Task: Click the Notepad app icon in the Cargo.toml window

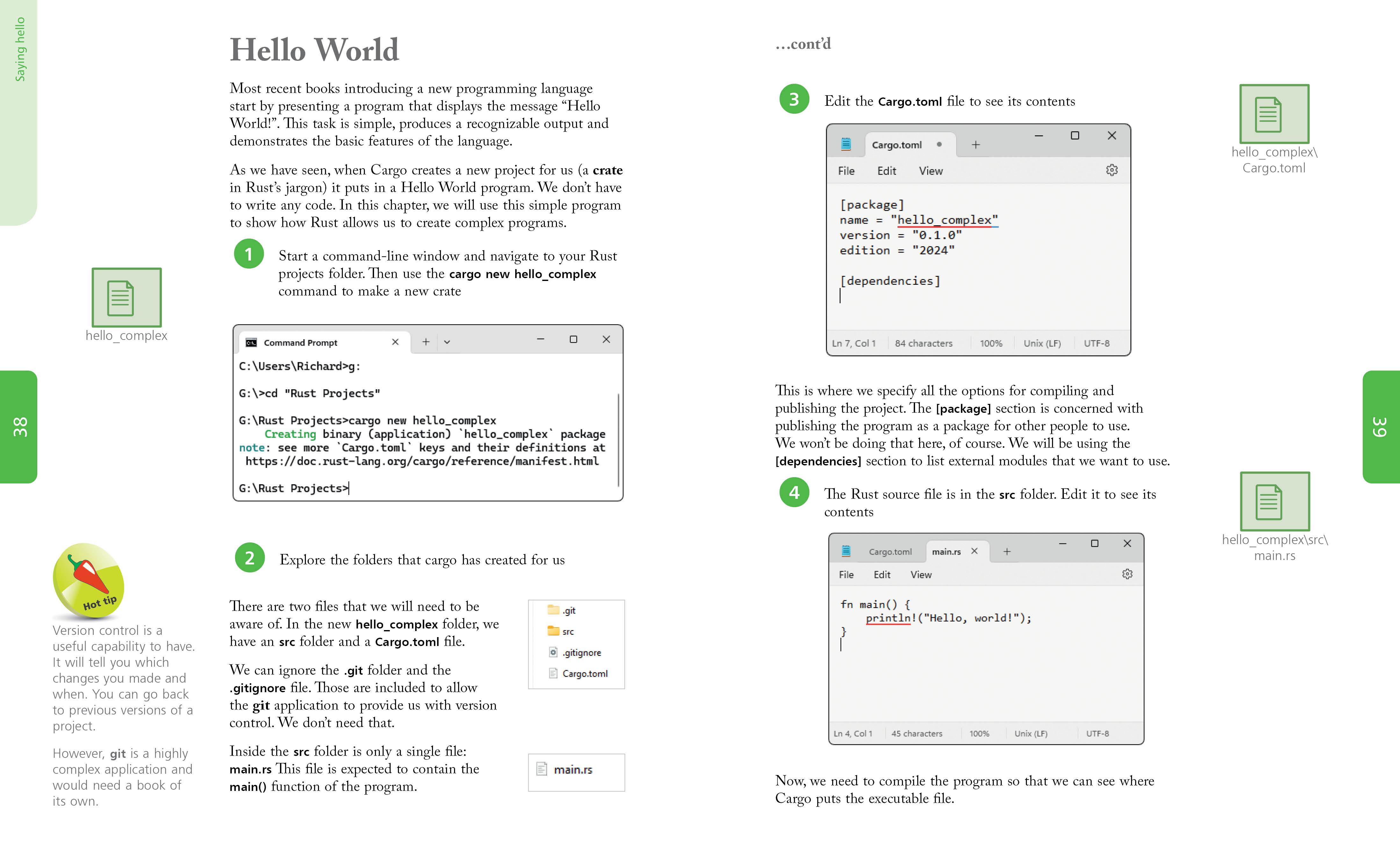Action: point(846,144)
